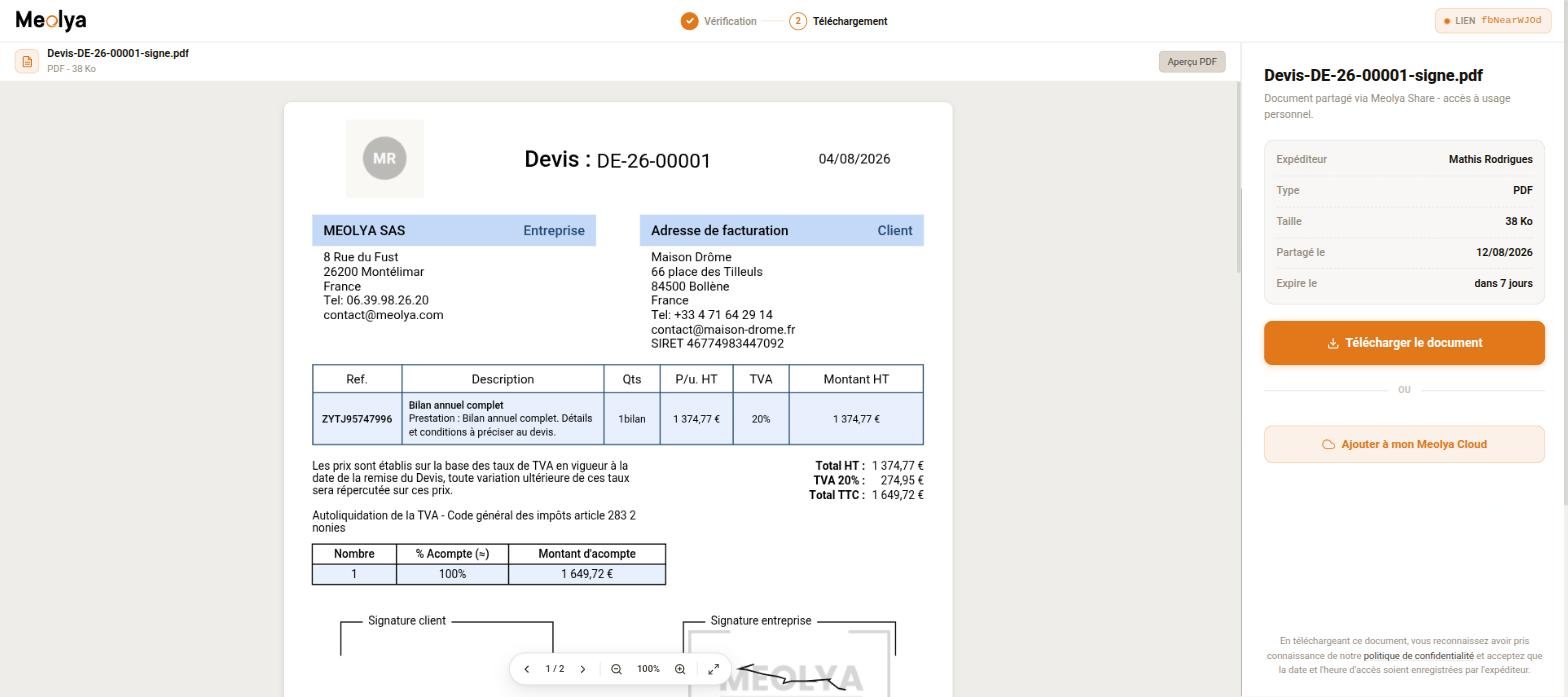Click the Vérification step checkmark icon
This screenshot has height=697, width=1568.
click(689, 21)
